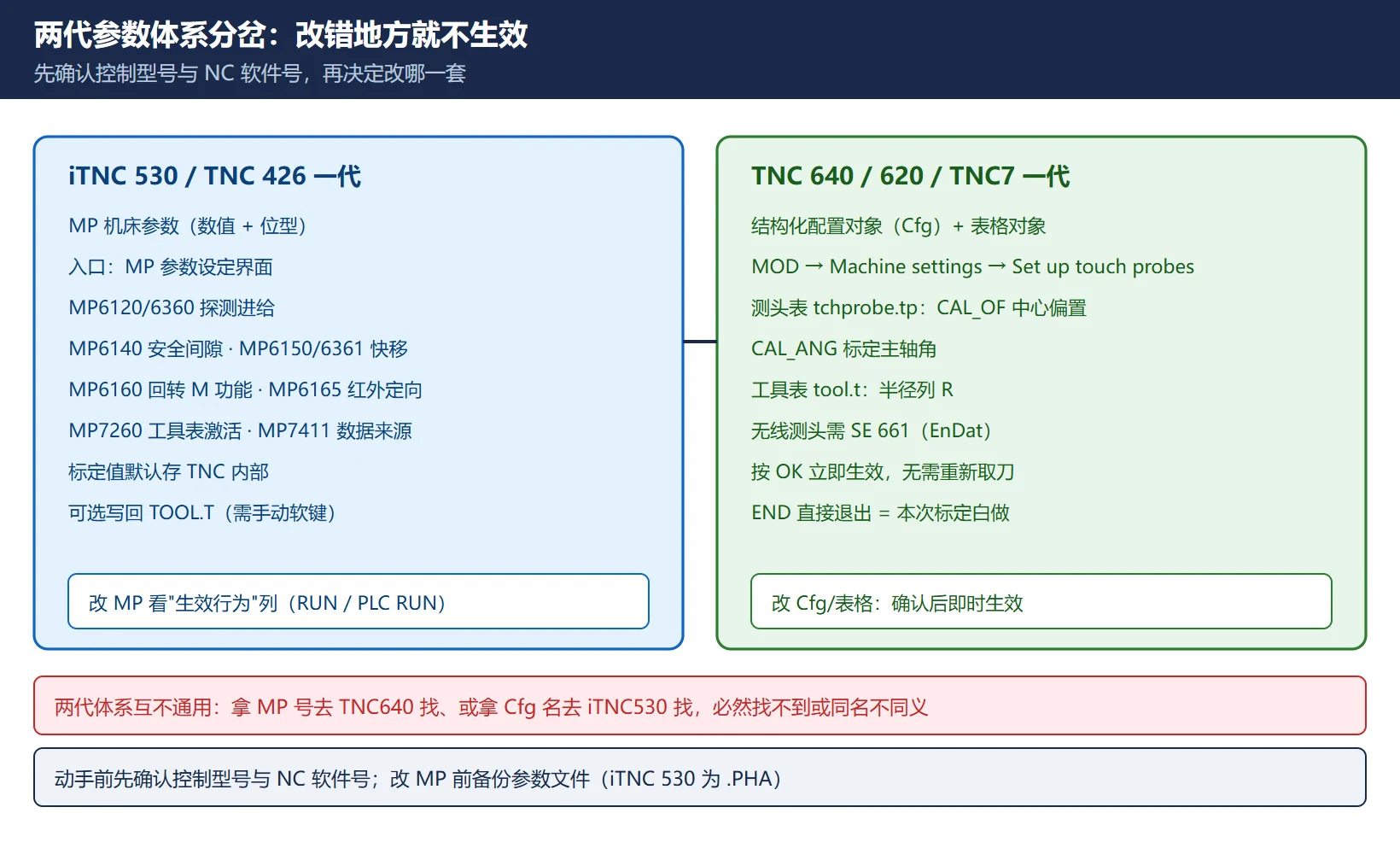Click line 按 OK 立即生效，无需重新取刀

[883, 471]
